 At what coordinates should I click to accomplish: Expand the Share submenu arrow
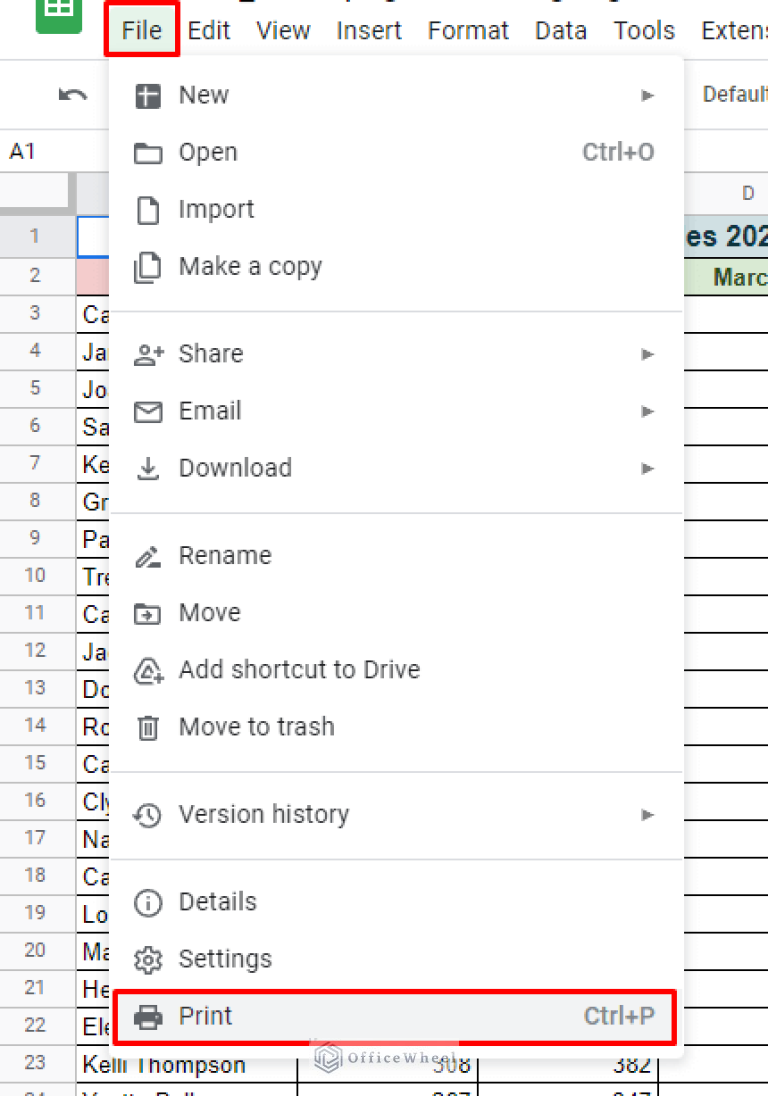[648, 354]
